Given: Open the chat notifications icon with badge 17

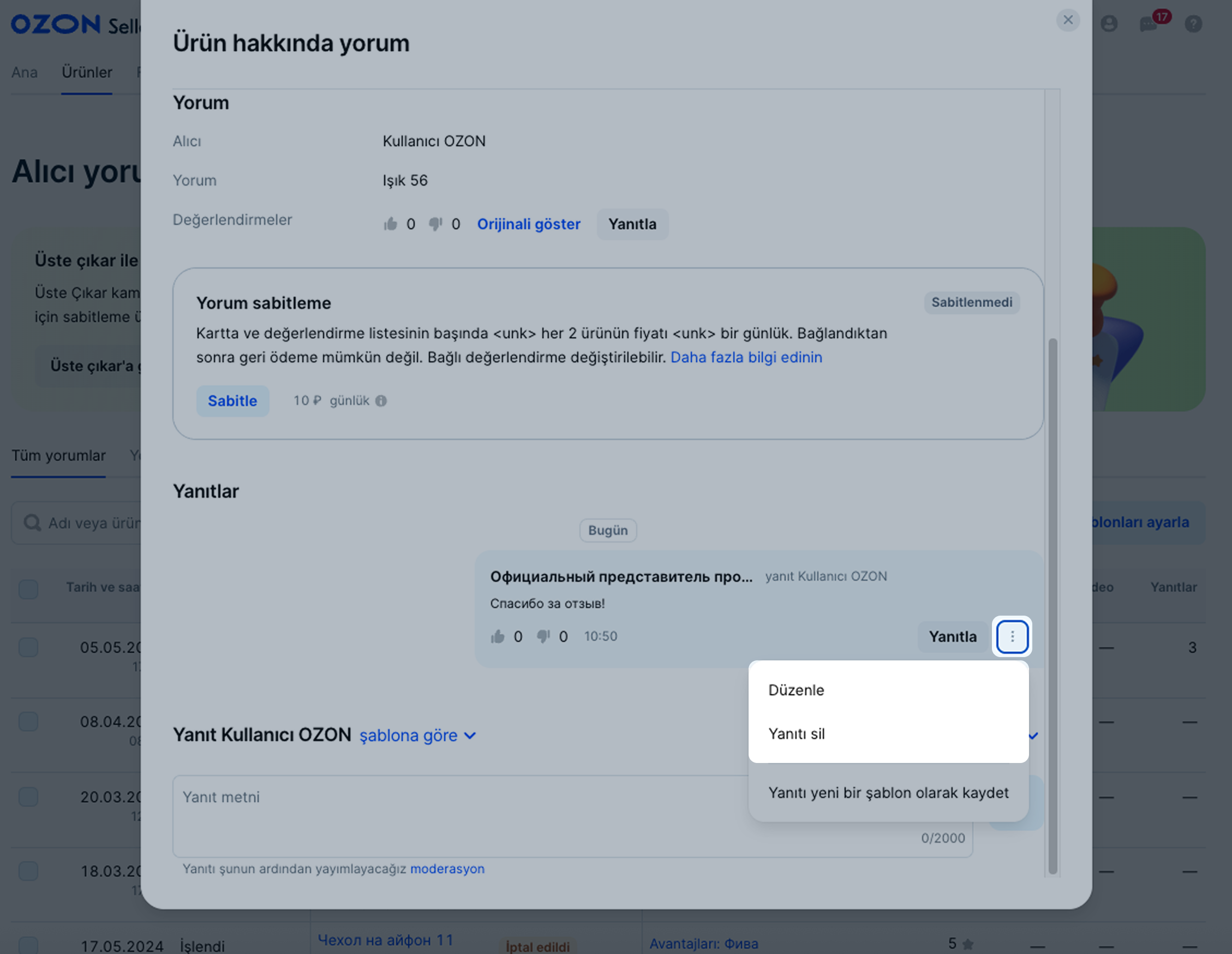Looking at the screenshot, I should (x=1149, y=23).
